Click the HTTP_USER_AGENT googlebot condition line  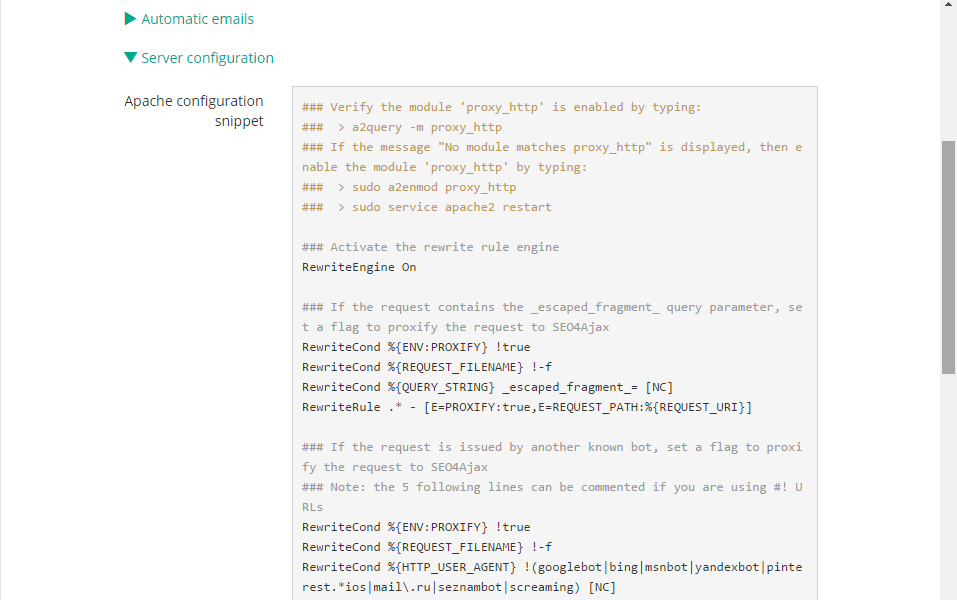tap(550, 566)
